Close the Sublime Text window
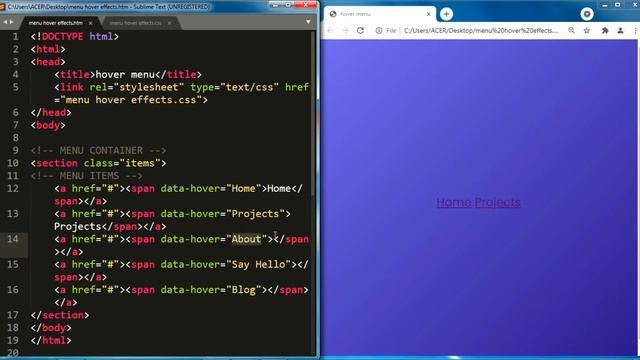 tap(305, 5)
